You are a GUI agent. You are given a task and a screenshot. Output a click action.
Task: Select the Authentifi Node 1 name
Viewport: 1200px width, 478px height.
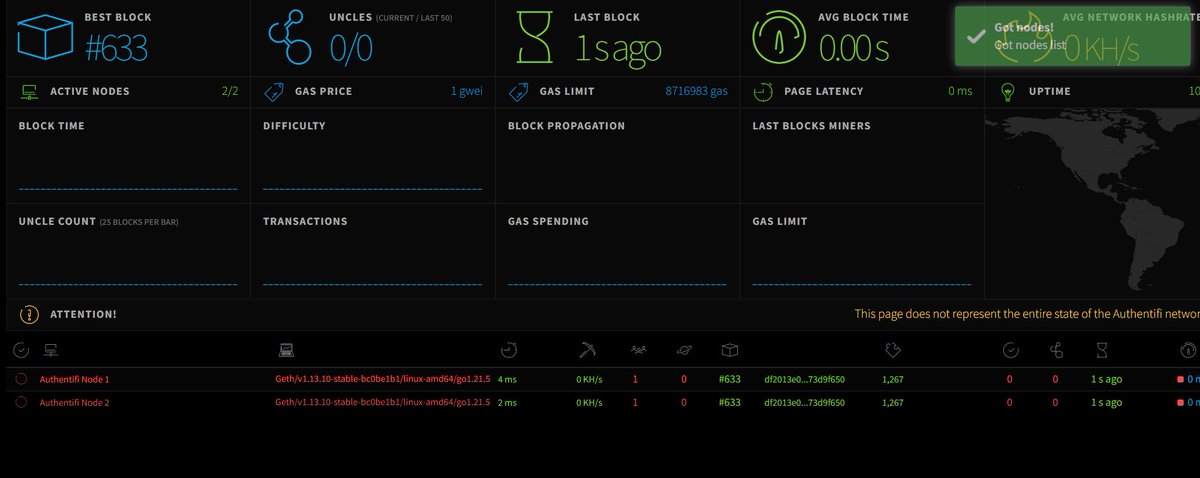pyautogui.click(x=74, y=380)
